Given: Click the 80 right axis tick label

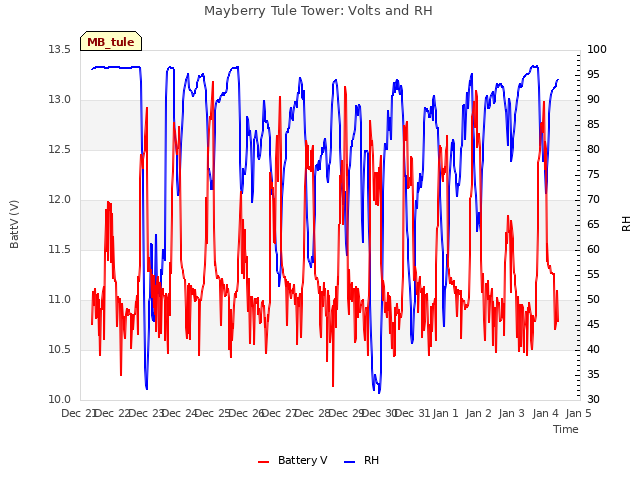Looking at the screenshot, I should pyautogui.click(x=593, y=150).
